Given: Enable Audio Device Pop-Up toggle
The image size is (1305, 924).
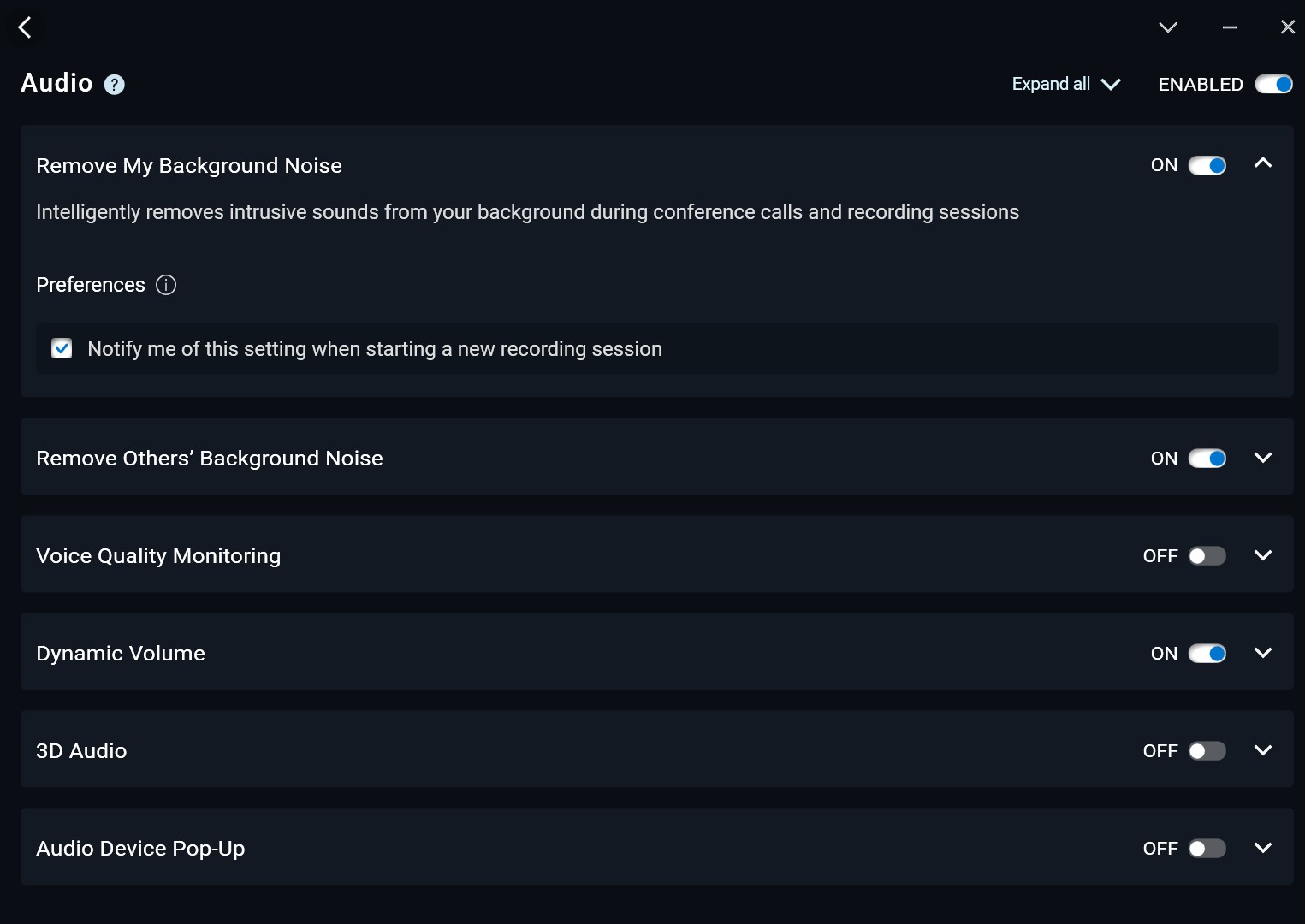Looking at the screenshot, I should coord(1207,849).
